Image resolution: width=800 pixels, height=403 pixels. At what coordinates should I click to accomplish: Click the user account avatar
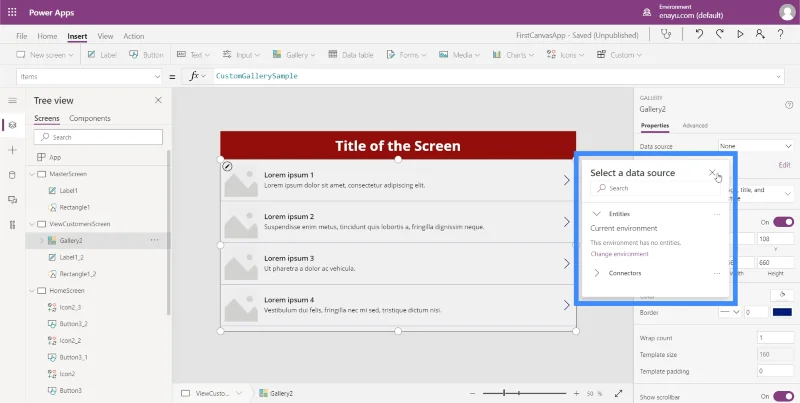787,12
